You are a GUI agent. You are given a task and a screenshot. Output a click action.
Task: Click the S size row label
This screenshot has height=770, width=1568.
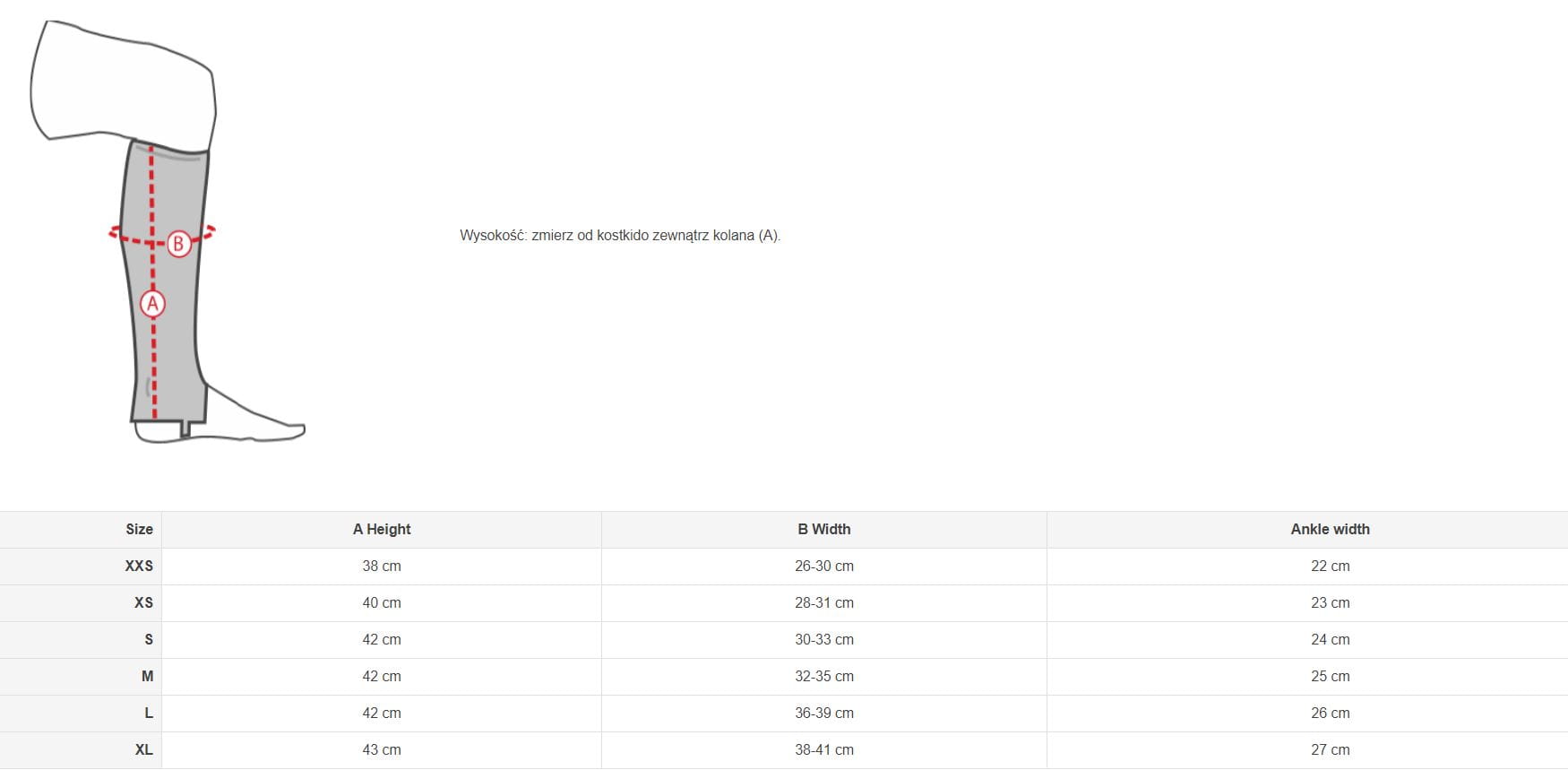(x=149, y=640)
